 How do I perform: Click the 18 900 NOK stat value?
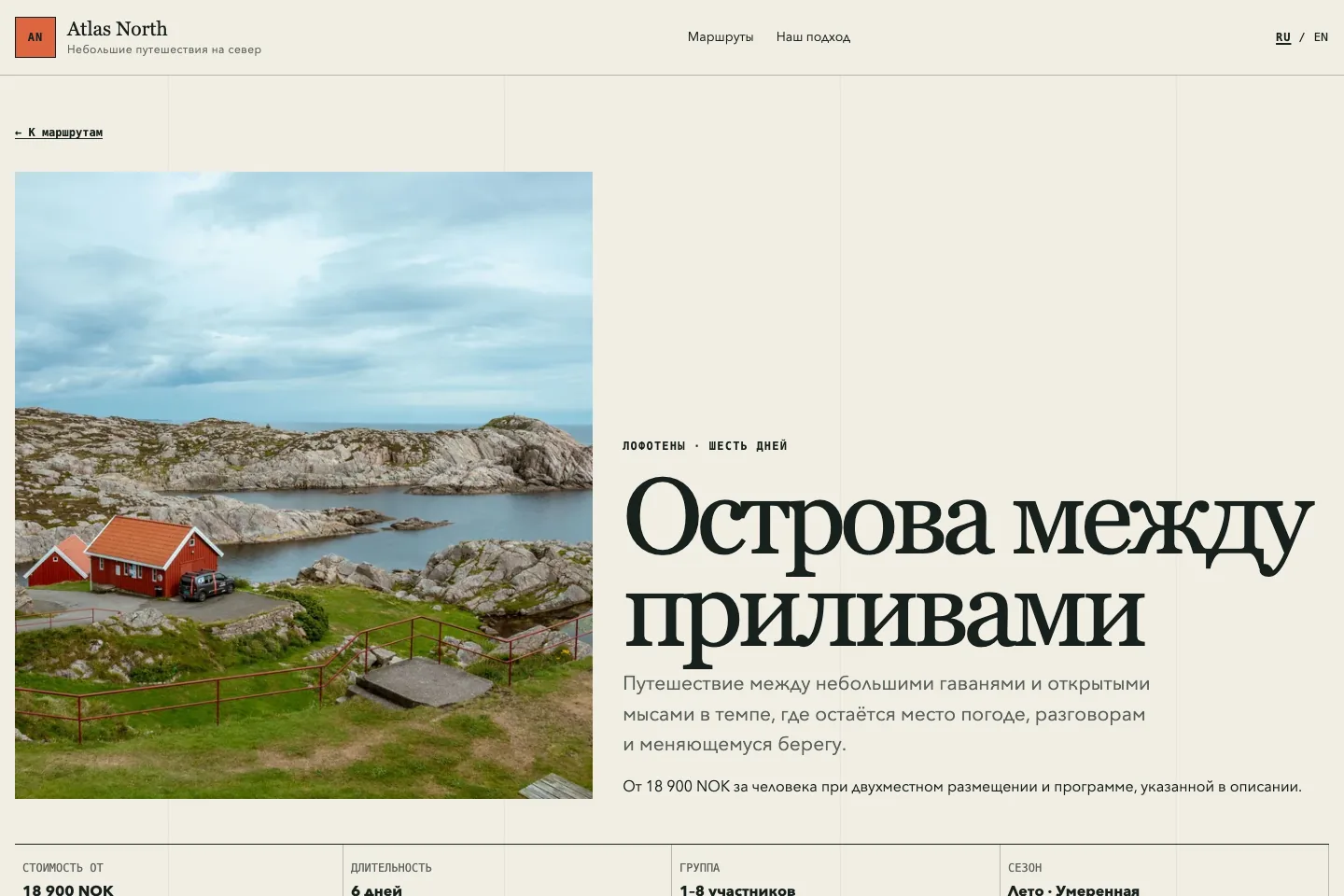[x=68, y=889]
